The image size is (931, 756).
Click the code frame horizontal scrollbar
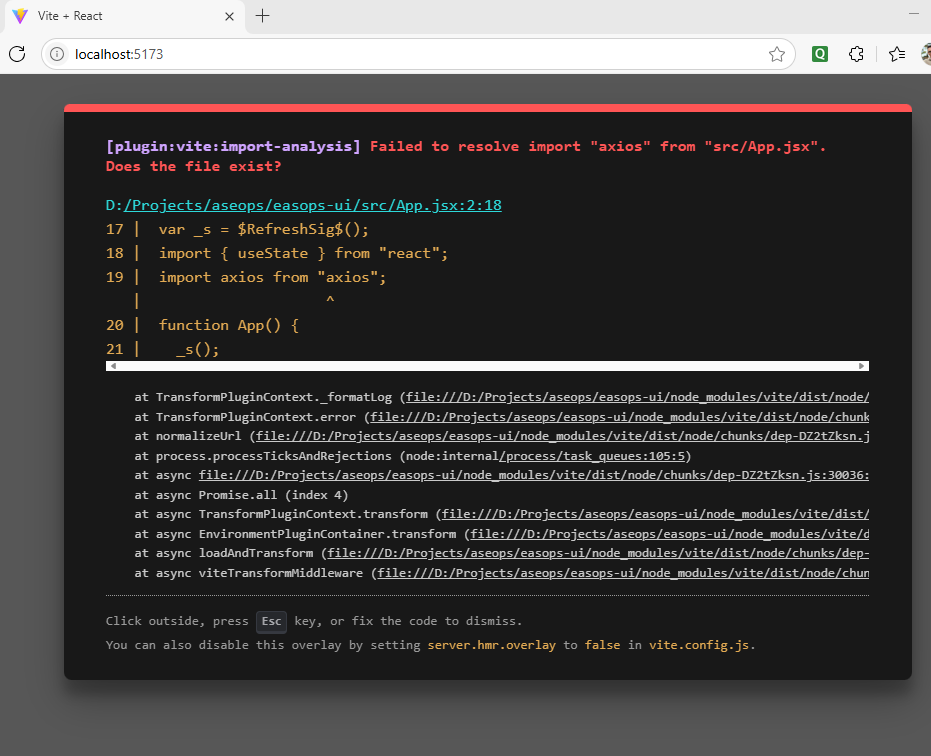tap(487, 366)
